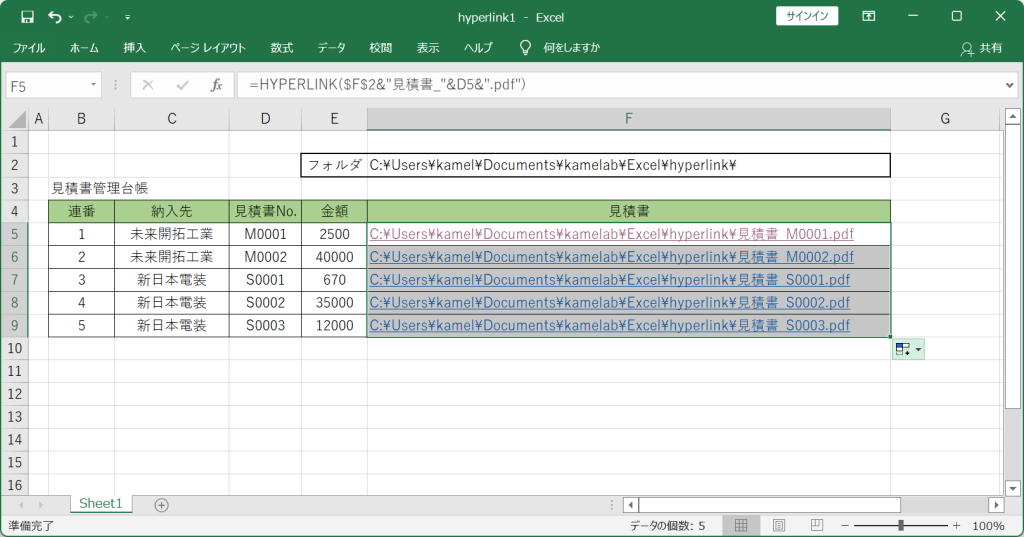Click the cell with amount 40000
This screenshot has width=1024, height=537.
[x=334, y=257]
